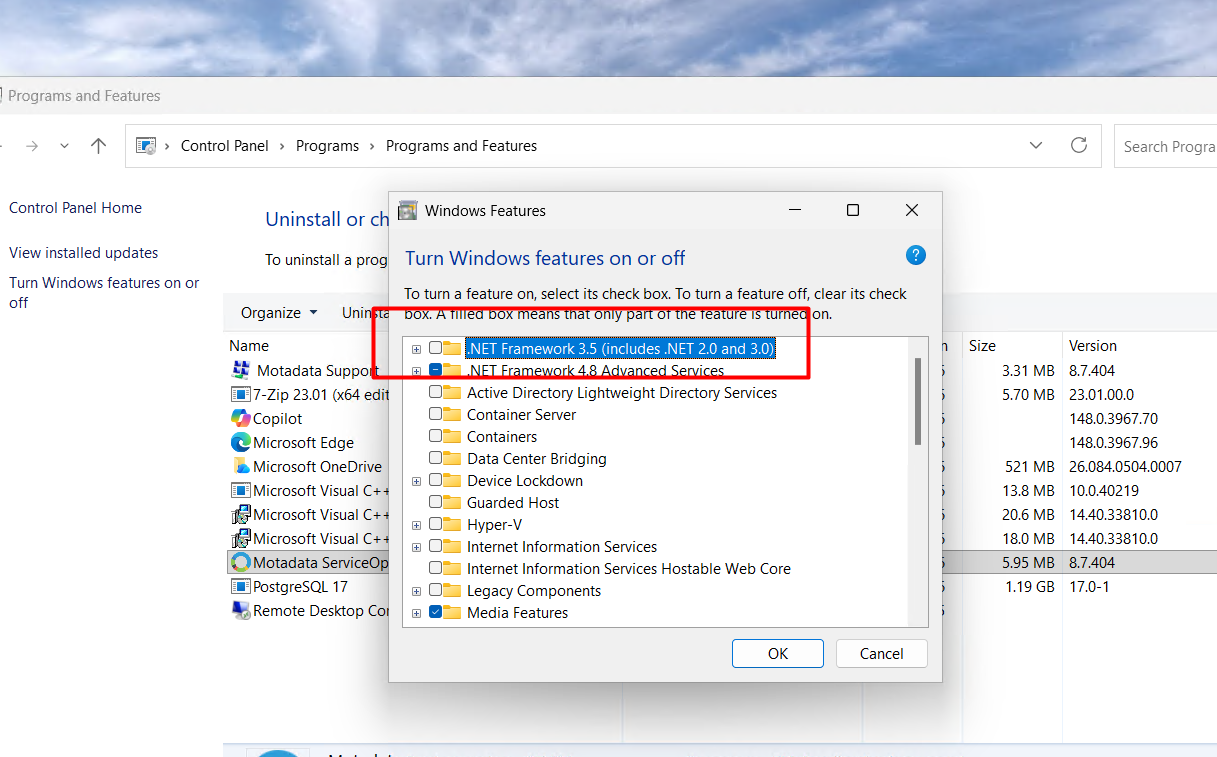Click the help question mark icon
Image resolution: width=1217 pixels, height=757 pixels.
coord(915,255)
